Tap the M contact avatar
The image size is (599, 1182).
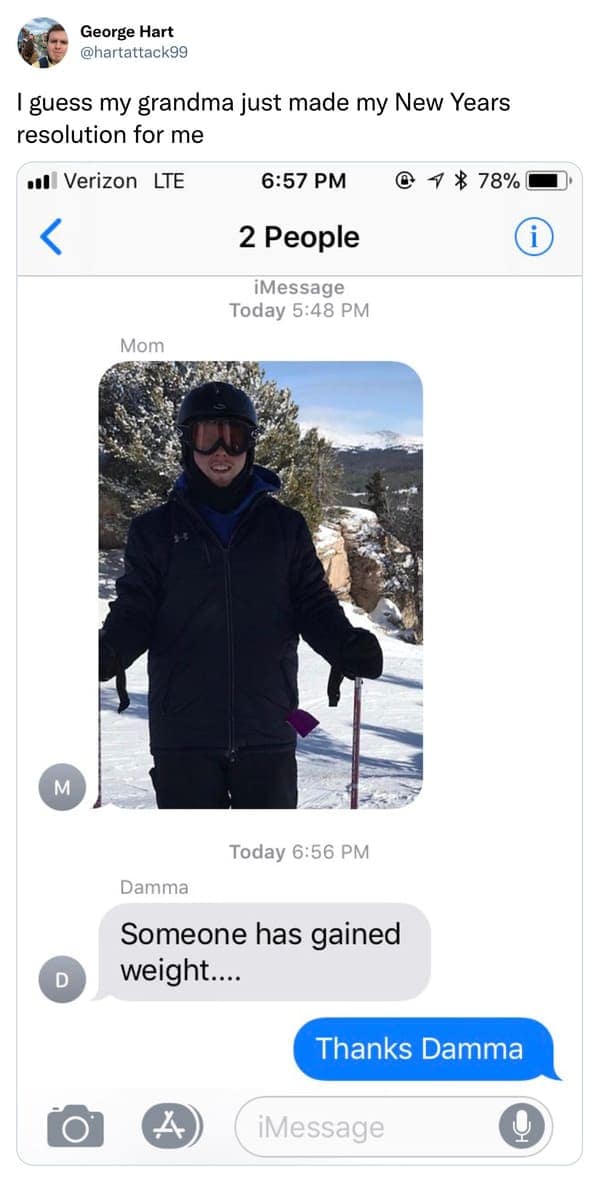tap(62, 787)
